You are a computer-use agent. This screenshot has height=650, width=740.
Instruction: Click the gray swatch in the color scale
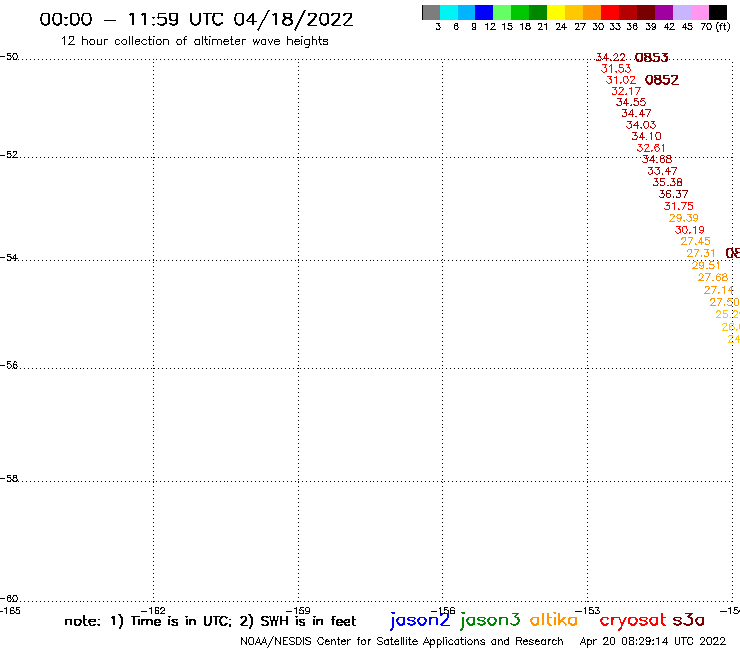coord(431,12)
